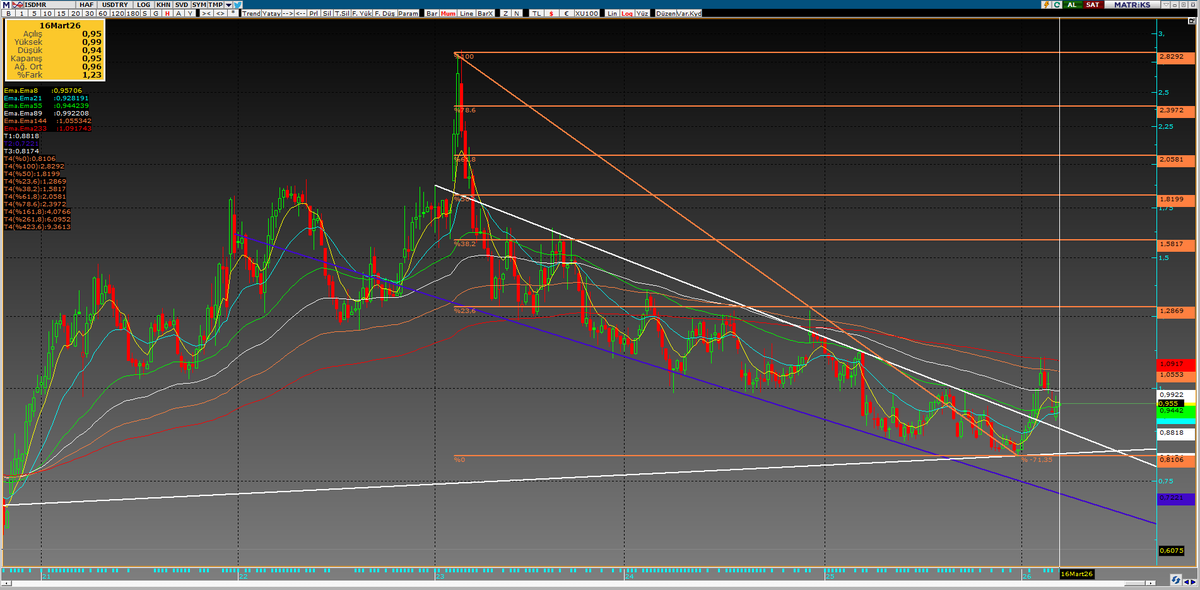
Task: Click the T.Sil delete all button
Action: [x=342, y=14]
